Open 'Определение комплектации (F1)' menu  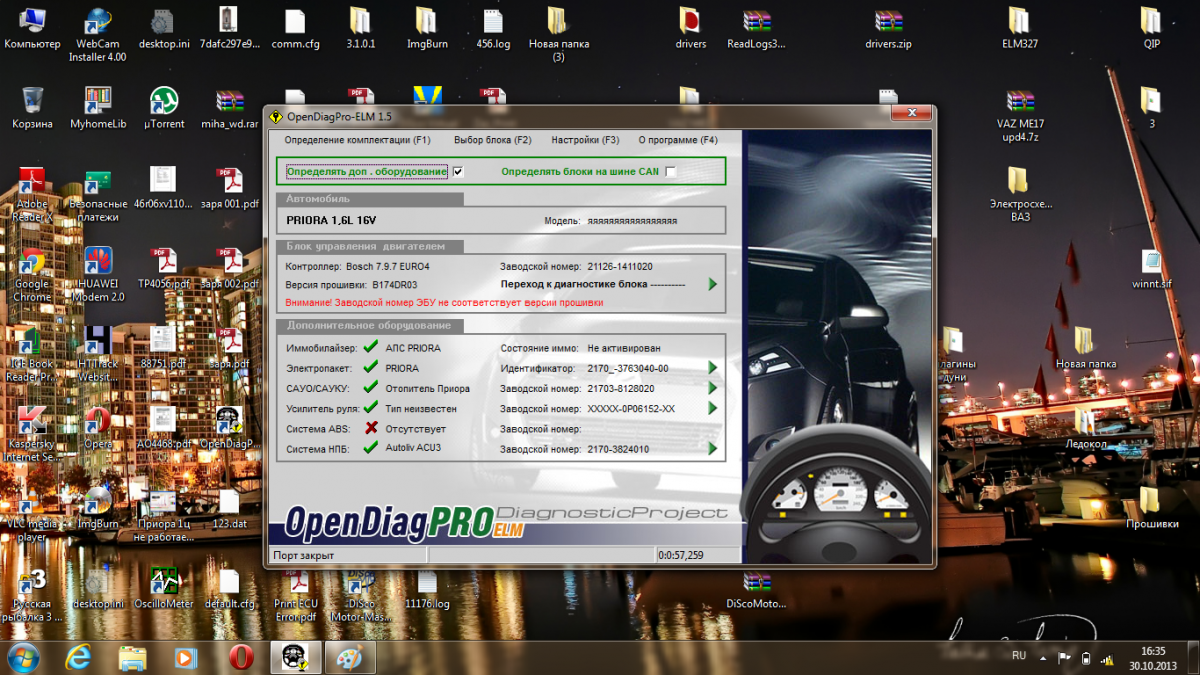pyautogui.click(x=357, y=140)
